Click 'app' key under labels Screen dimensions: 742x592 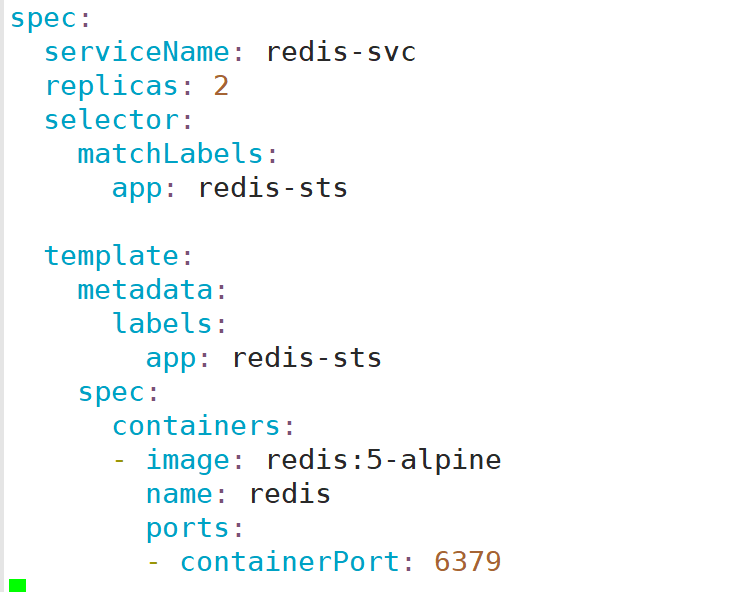point(171,360)
